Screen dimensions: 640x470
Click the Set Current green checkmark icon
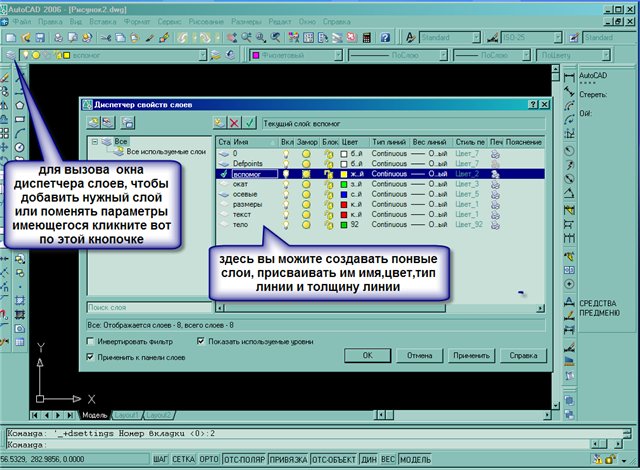tap(250, 122)
